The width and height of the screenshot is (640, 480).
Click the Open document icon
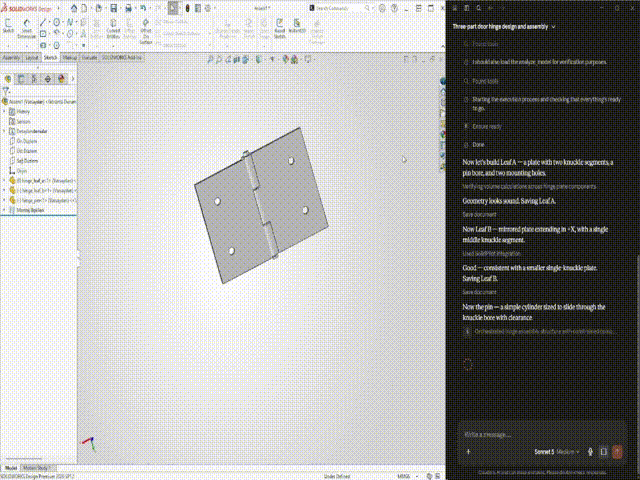[99, 8]
